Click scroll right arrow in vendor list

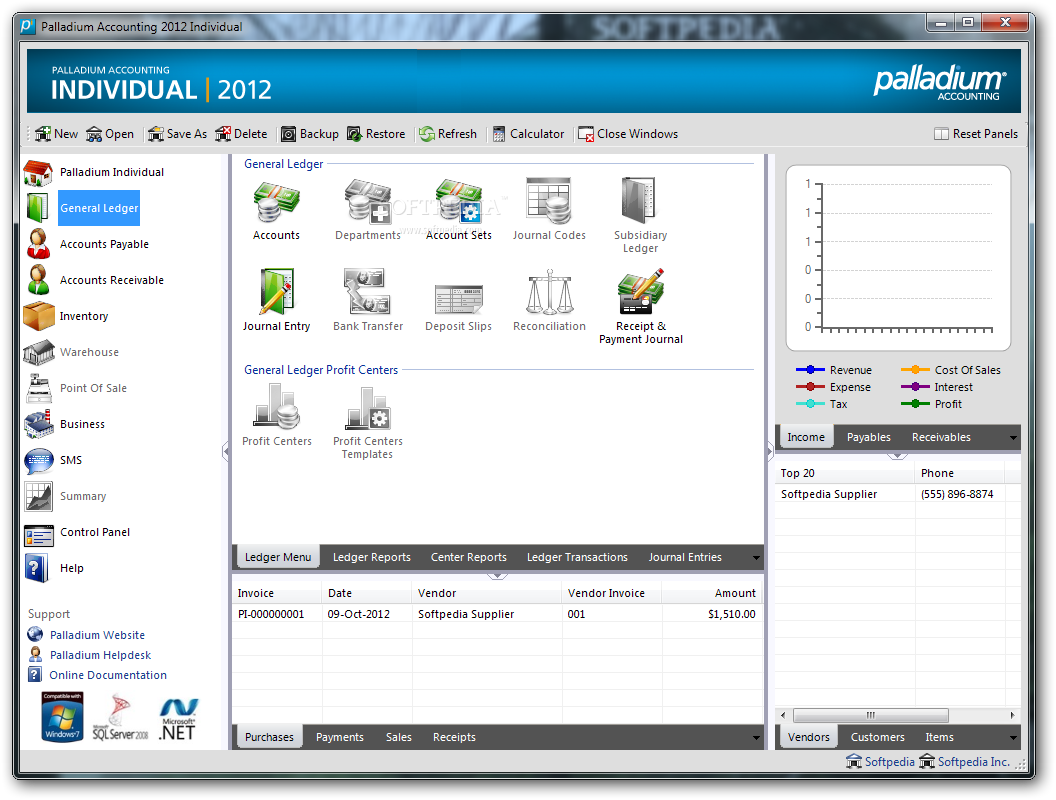(x=1012, y=716)
